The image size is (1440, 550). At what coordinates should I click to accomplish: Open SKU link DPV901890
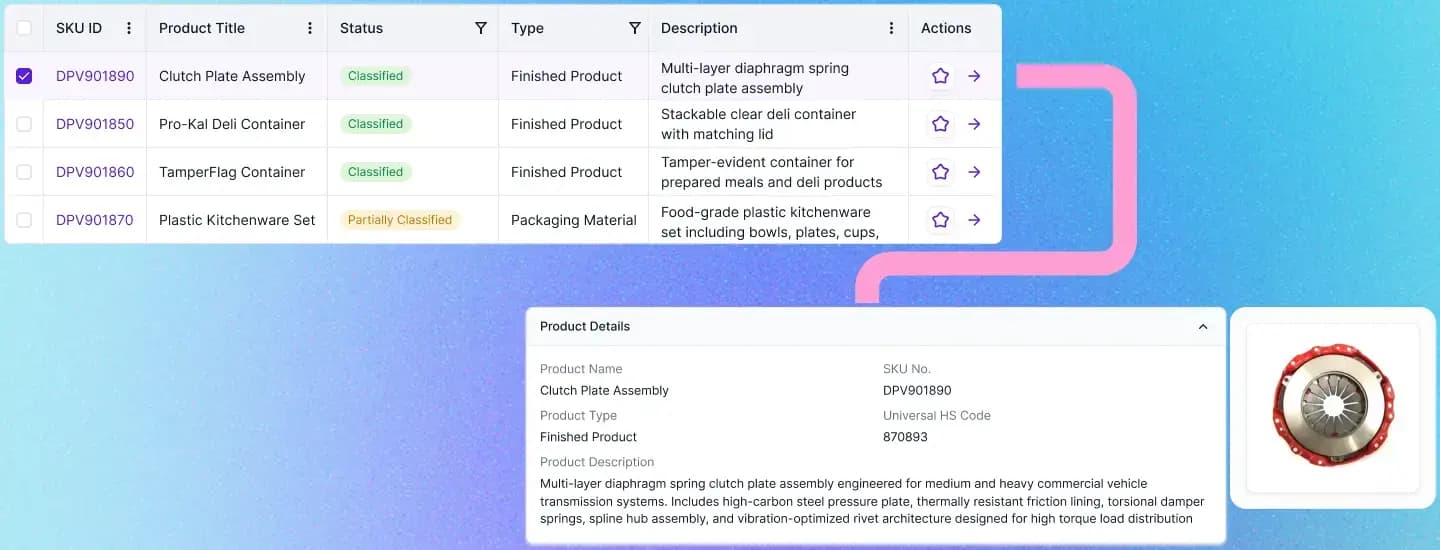(x=95, y=76)
